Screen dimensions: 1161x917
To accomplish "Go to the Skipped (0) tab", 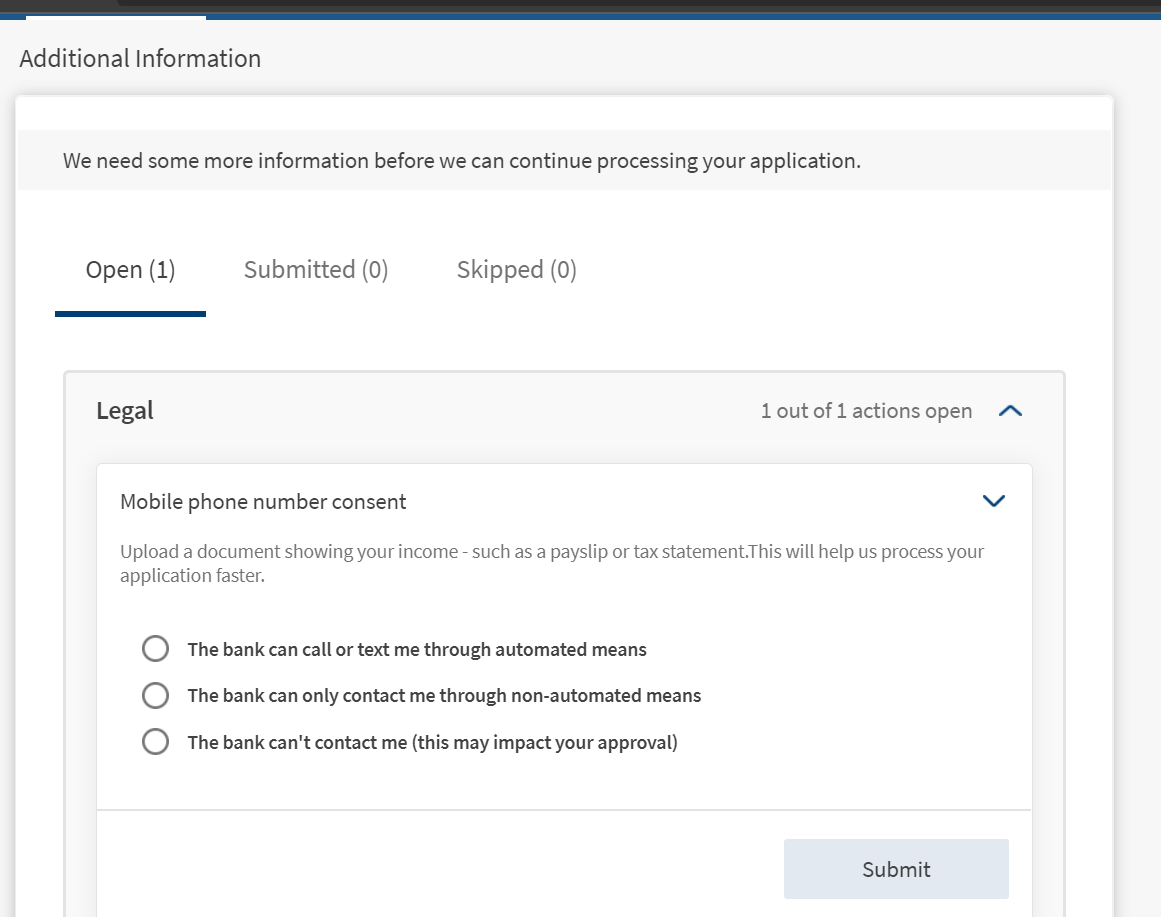I will pos(516,270).
